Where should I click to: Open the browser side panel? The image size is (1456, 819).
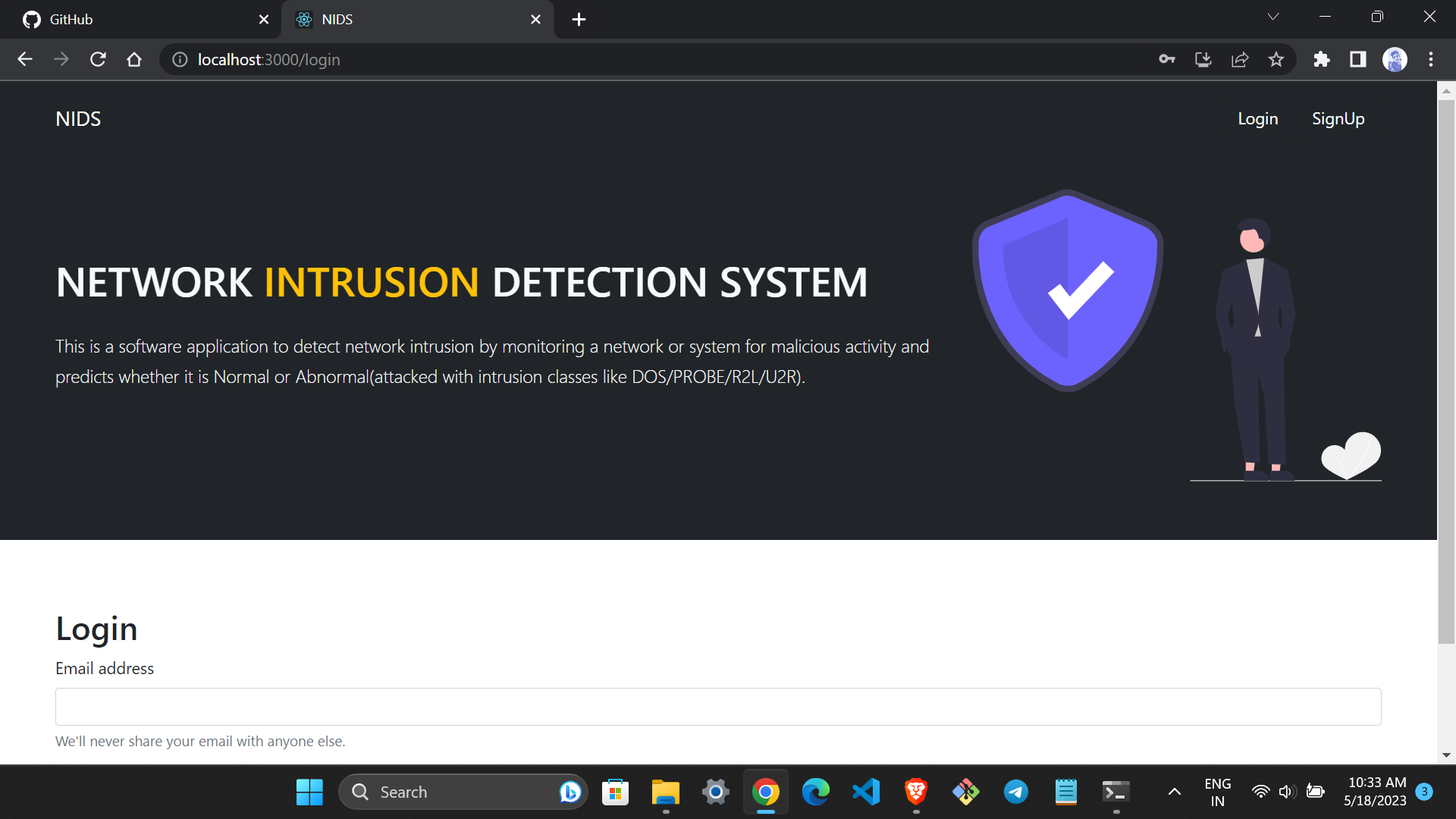tap(1357, 59)
